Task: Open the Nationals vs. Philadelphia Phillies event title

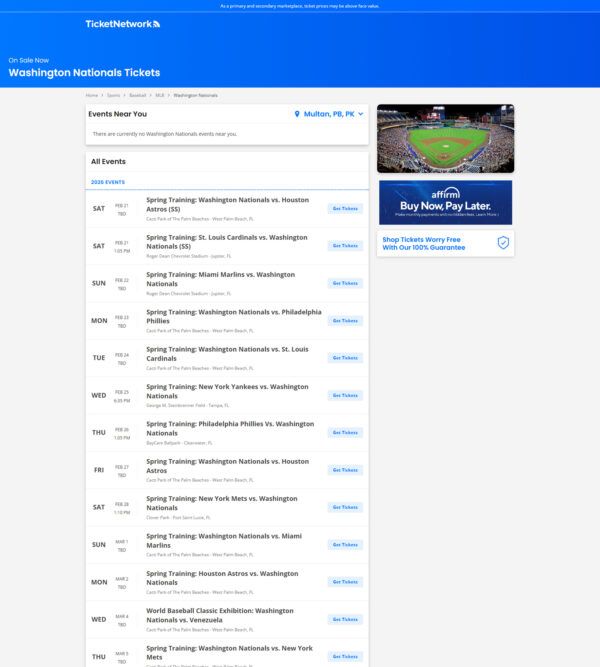Action: pyautogui.click(x=234, y=316)
